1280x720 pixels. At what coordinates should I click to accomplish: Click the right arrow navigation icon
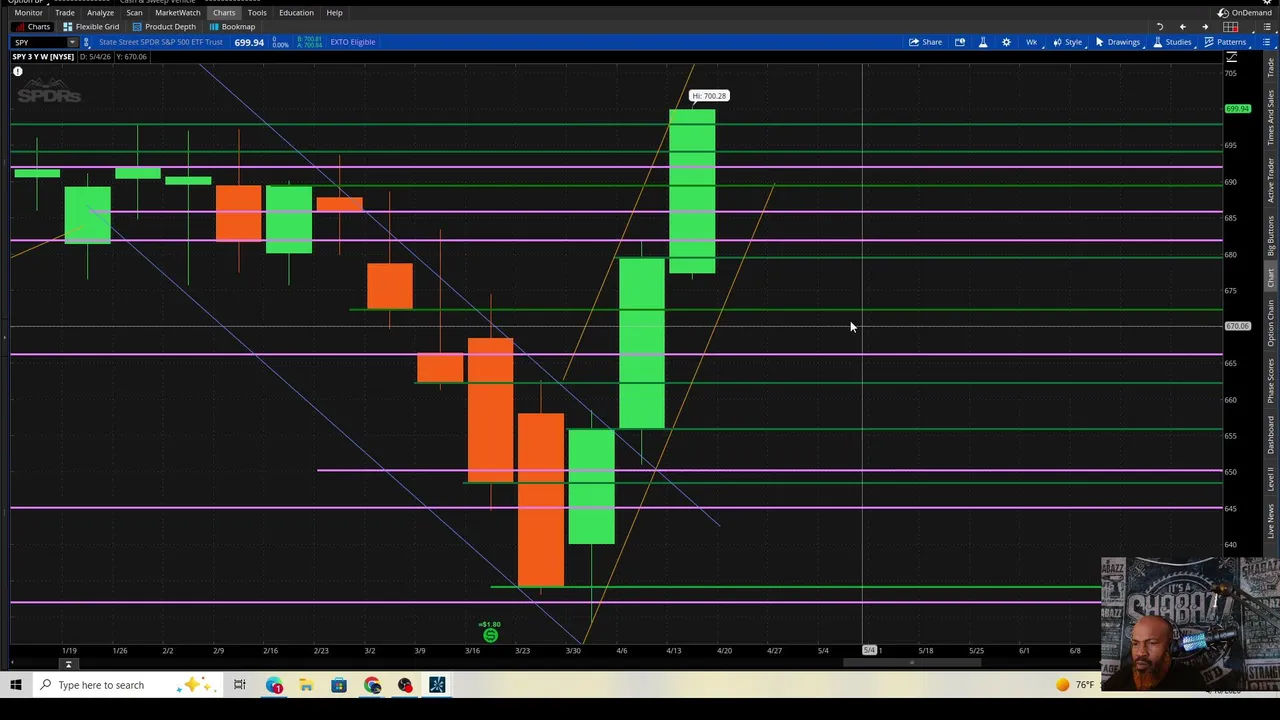click(1205, 27)
